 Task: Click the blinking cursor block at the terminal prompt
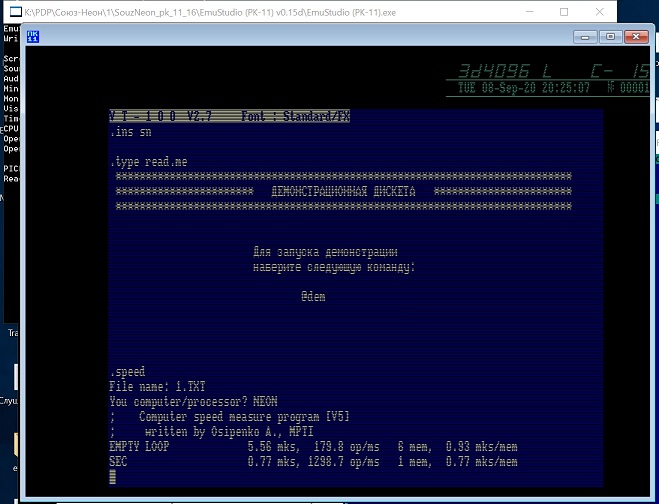click(113, 478)
